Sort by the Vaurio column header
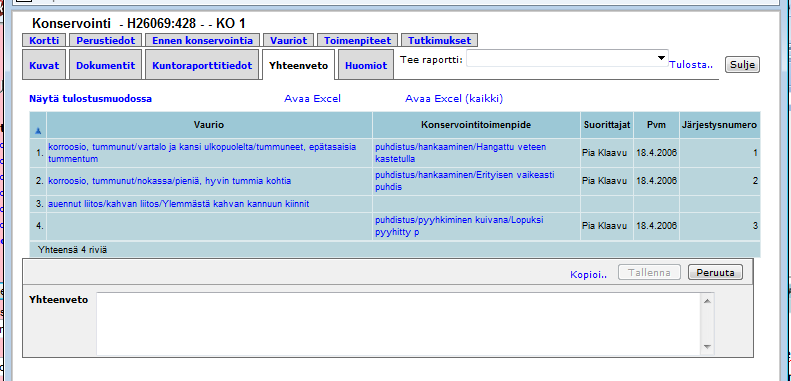791x381 pixels. (x=209, y=125)
